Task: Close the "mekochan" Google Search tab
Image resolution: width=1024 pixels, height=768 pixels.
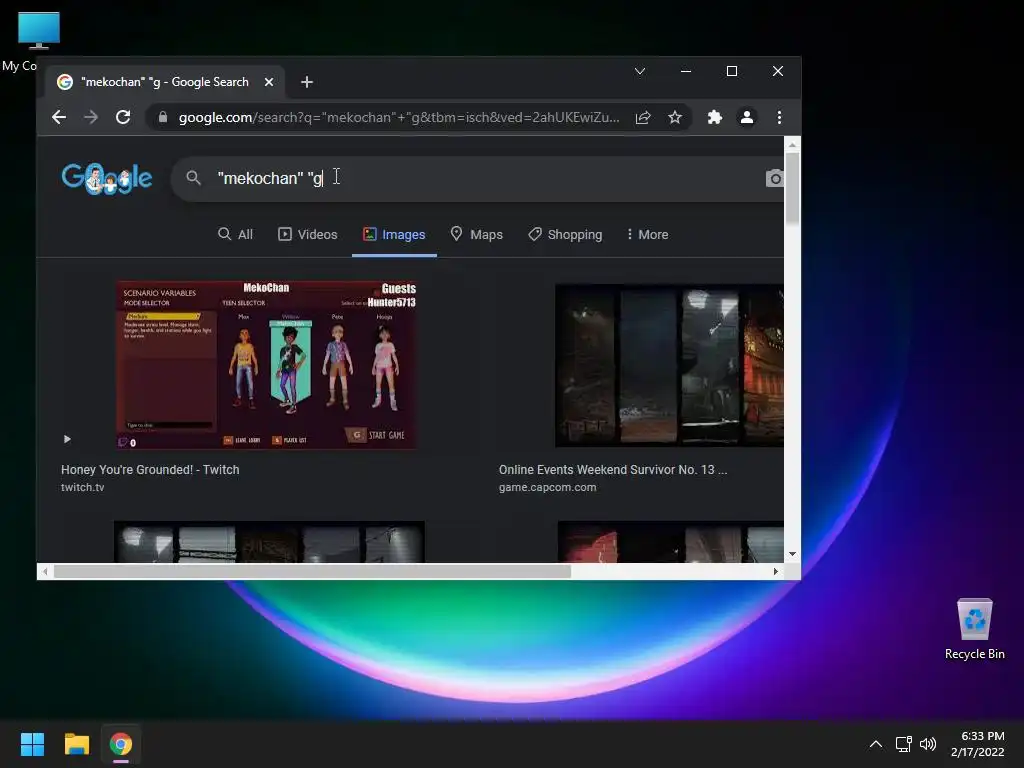Action: (269, 82)
